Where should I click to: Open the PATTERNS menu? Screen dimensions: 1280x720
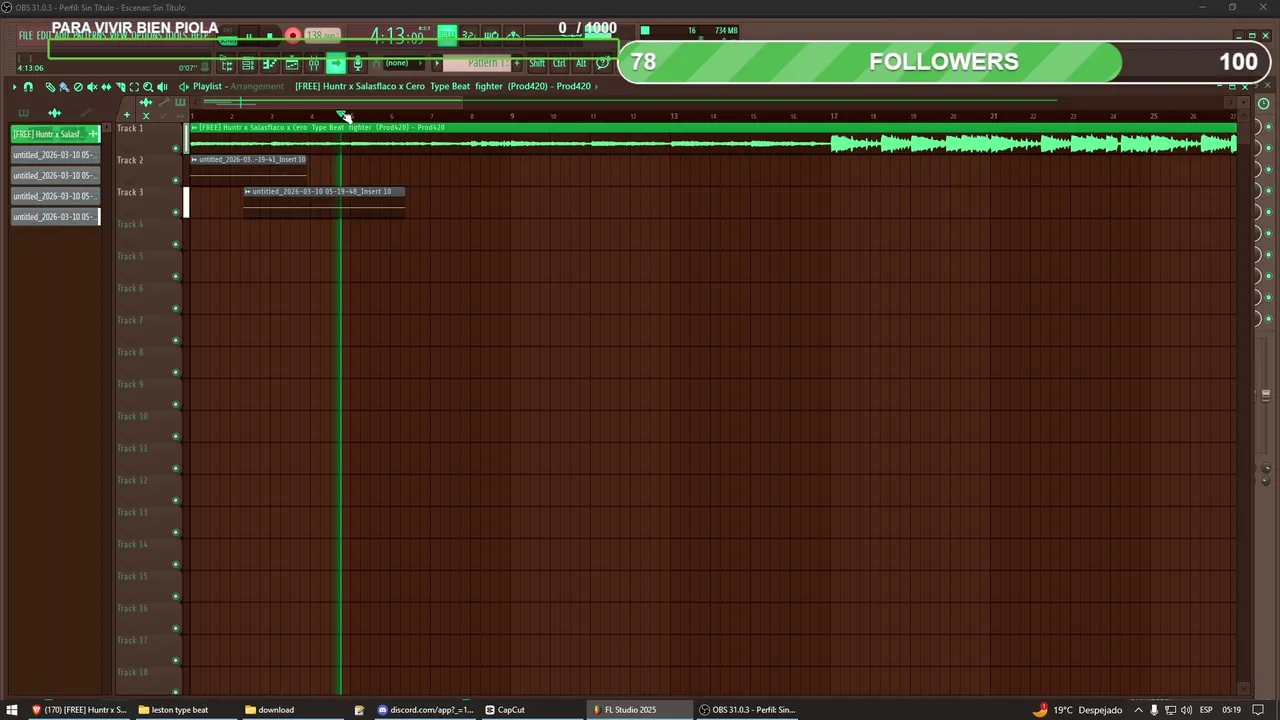[x=89, y=36]
